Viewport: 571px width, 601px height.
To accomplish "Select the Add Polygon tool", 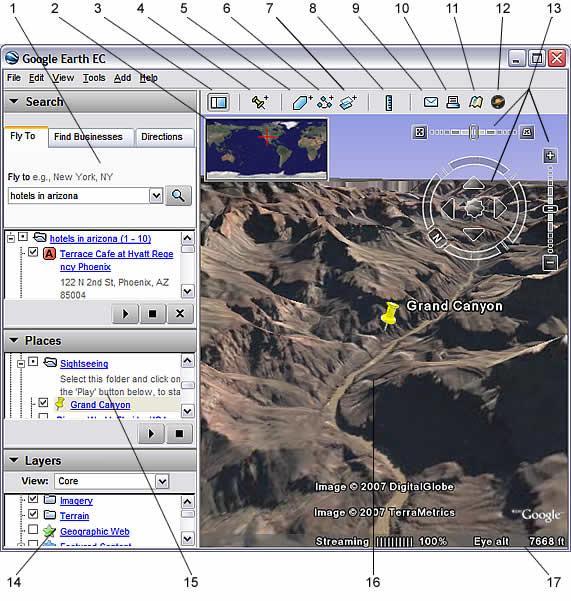I will tap(302, 102).
